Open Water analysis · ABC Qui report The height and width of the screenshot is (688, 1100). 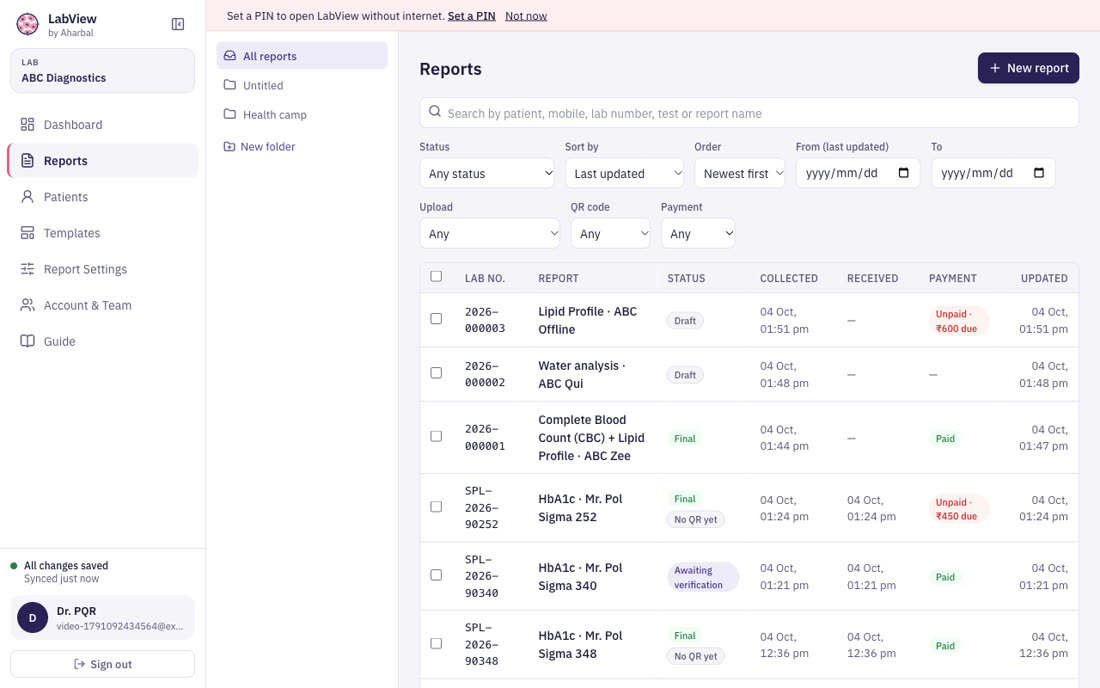pos(582,375)
